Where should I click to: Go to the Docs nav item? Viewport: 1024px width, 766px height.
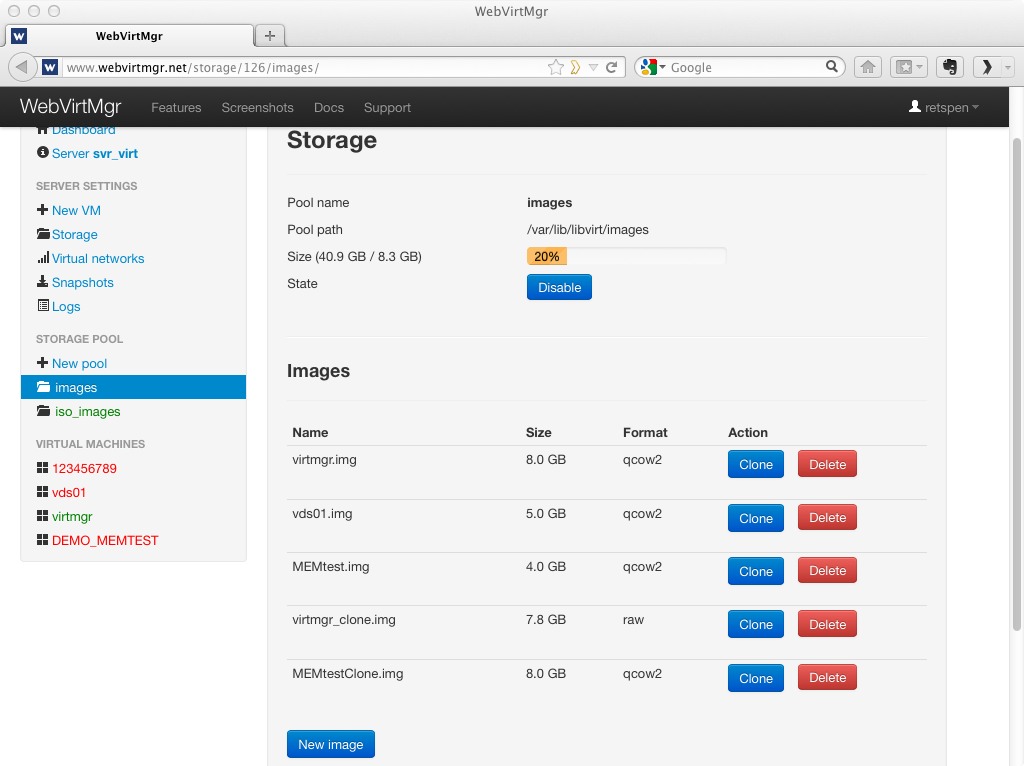(328, 107)
